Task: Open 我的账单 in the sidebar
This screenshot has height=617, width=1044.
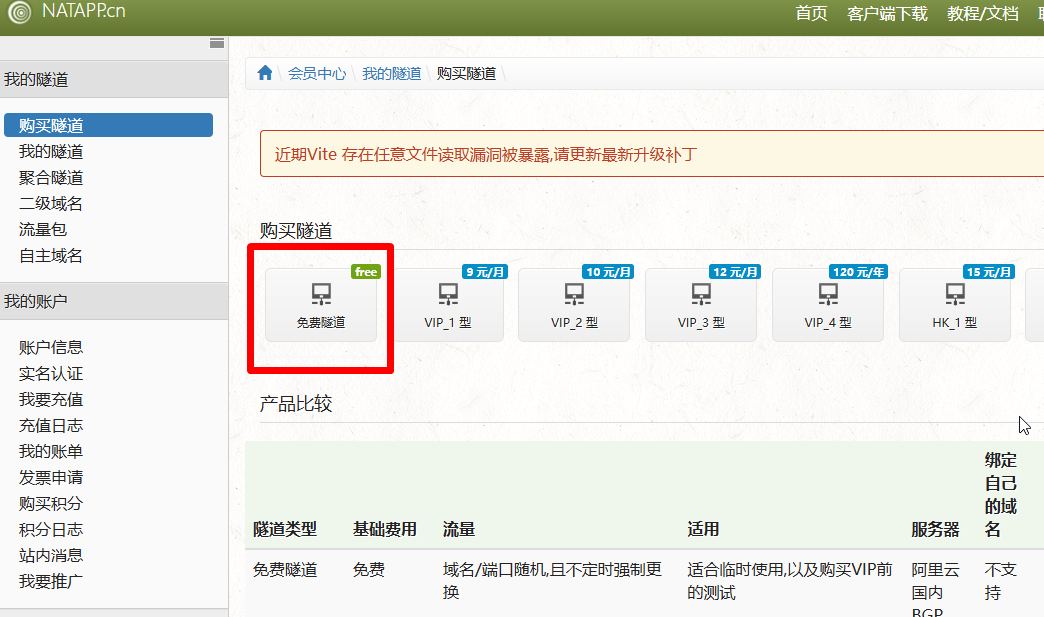Action: tap(51, 451)
